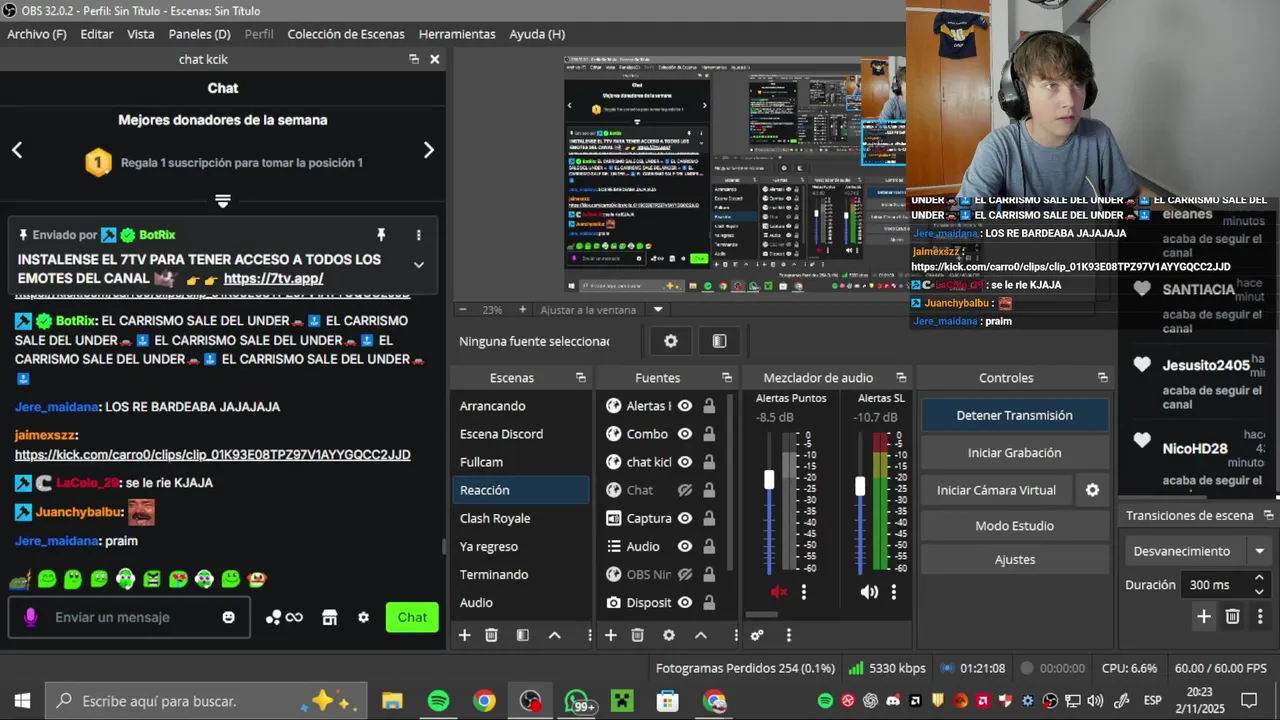Lock the Combo source
1280x720 pixels.
[709, 434]
